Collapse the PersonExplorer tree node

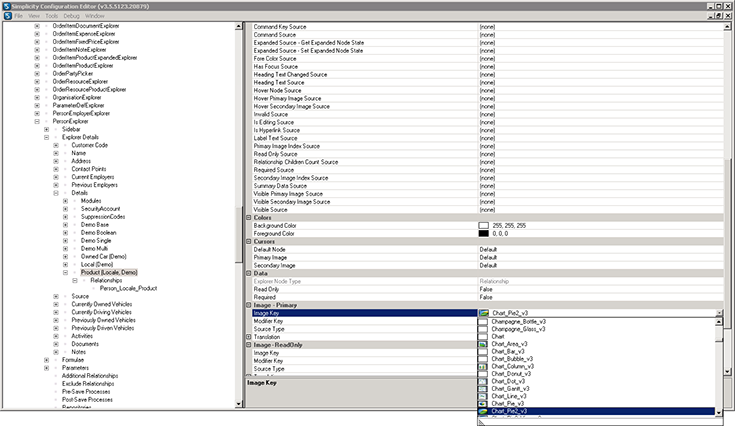[x=38, y=121]
